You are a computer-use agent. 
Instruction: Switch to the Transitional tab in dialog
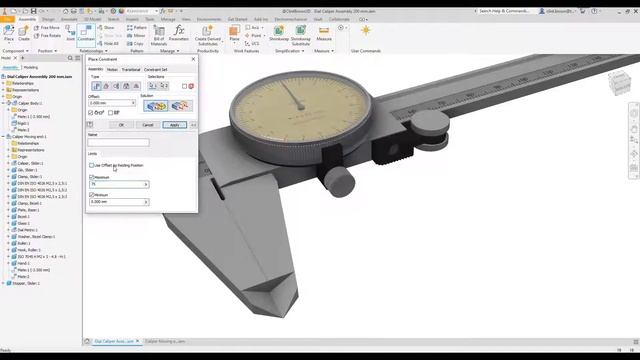click(131, 70)
